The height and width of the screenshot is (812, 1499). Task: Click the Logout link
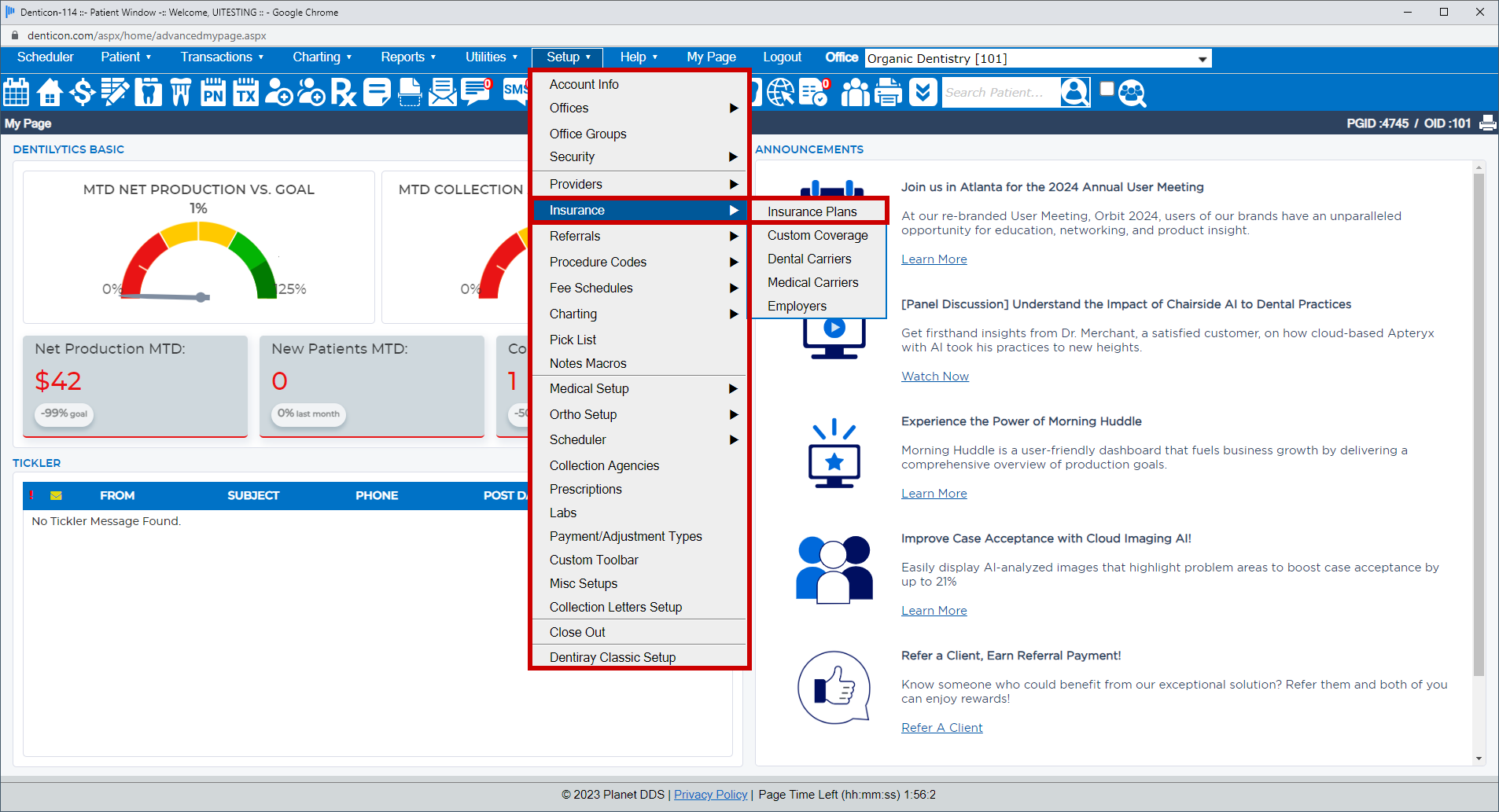pyautogui.click(x=782, y=57)
